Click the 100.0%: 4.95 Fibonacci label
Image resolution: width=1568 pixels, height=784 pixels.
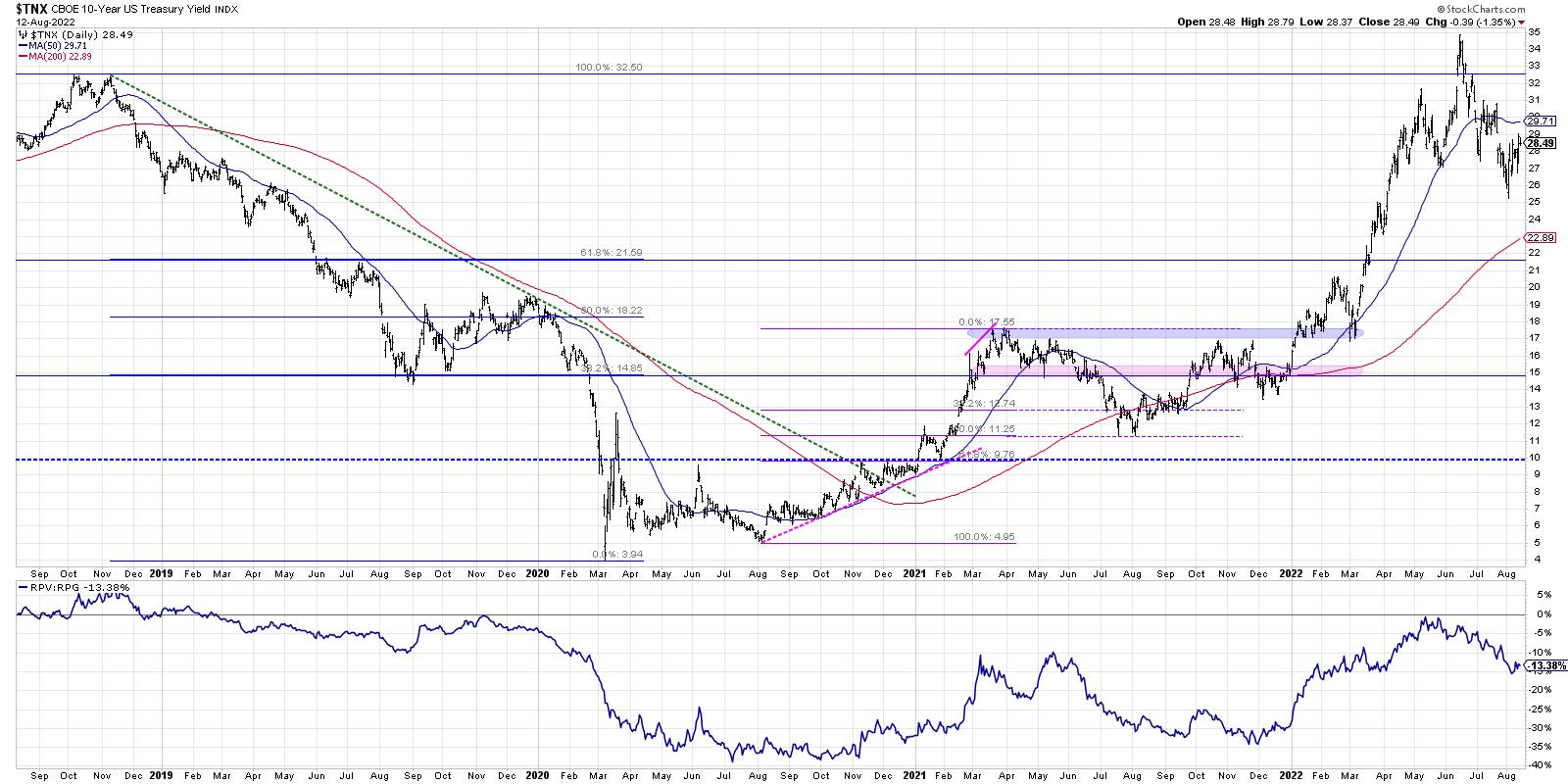click(985, 537)
